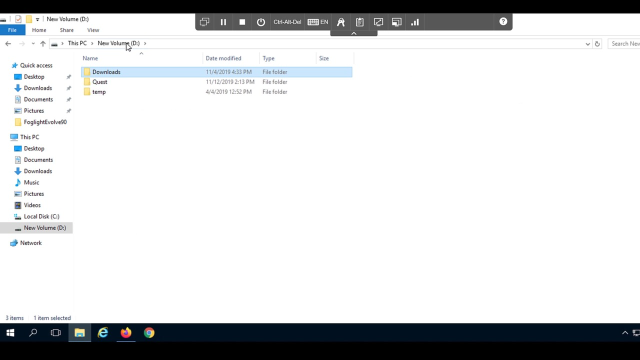Open the Windows Start menu
The width and height of the screenshot is (640, 360).
pyautogui.click(x=10, y=333)
